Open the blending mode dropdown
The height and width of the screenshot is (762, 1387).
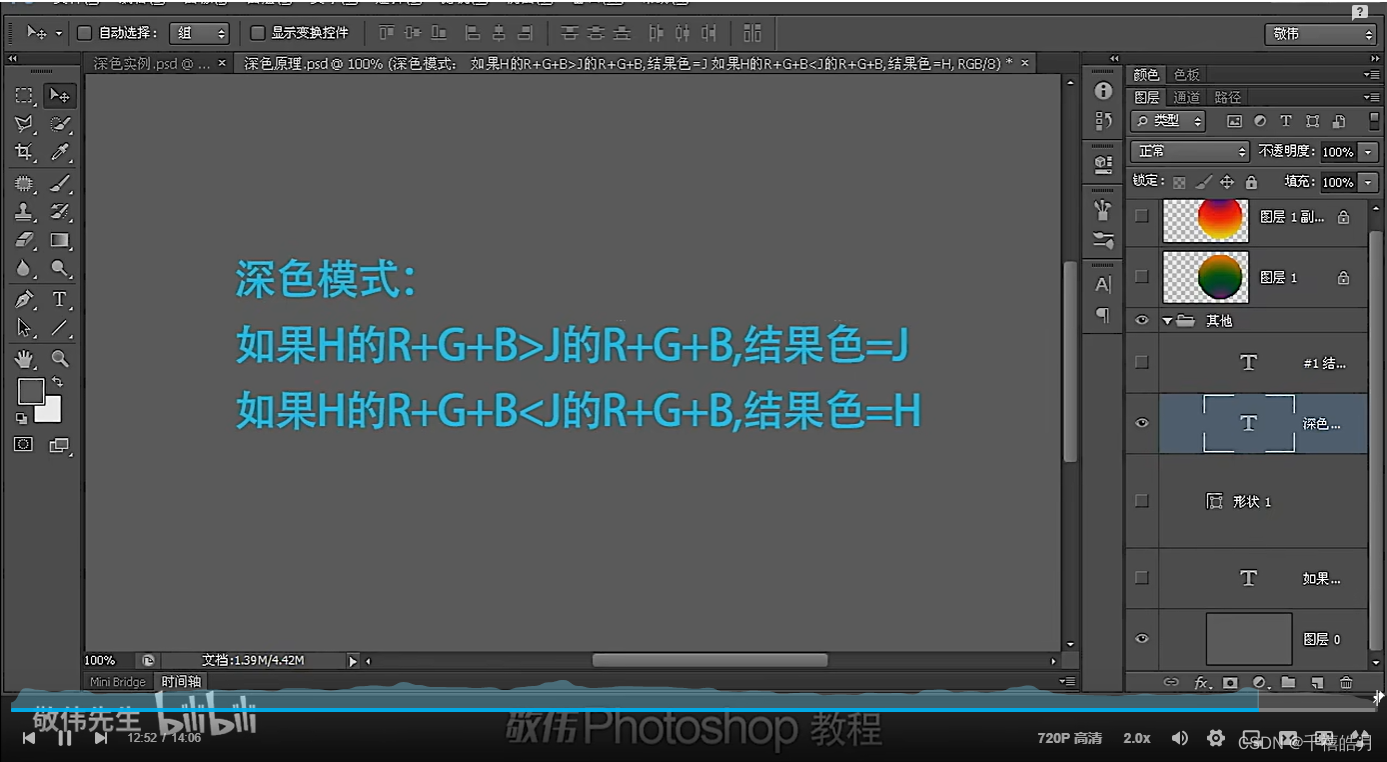[1189, 151]
